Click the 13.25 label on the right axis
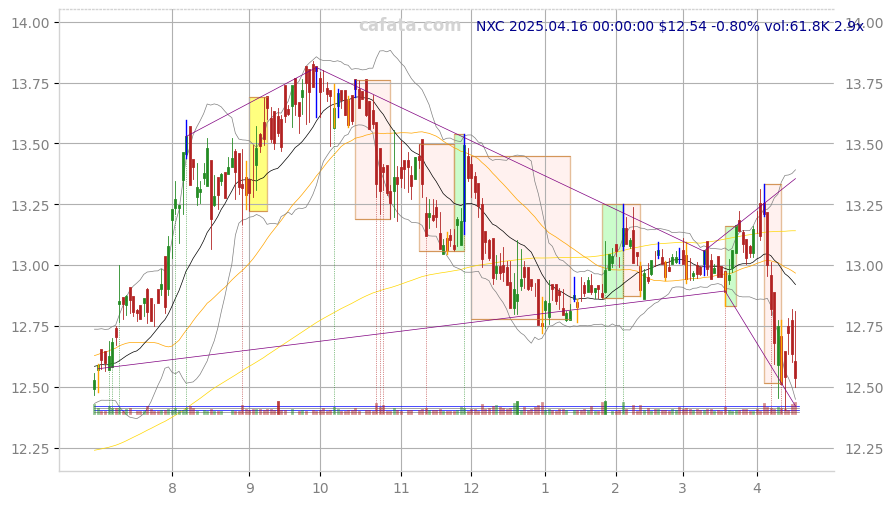Viewport: 893px width, 505px height. (864, 206)
